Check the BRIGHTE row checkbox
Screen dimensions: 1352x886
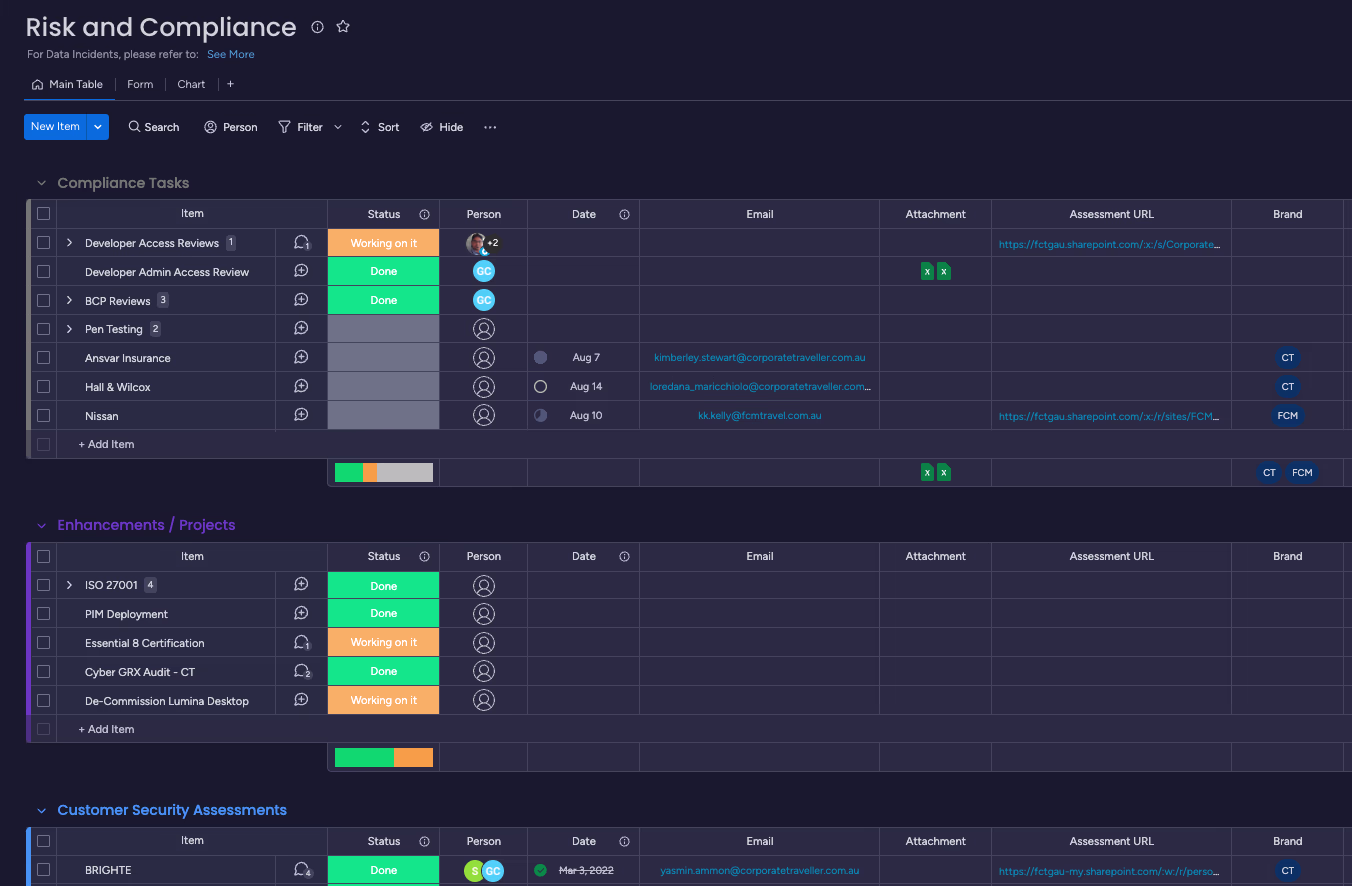click(43, 870)
